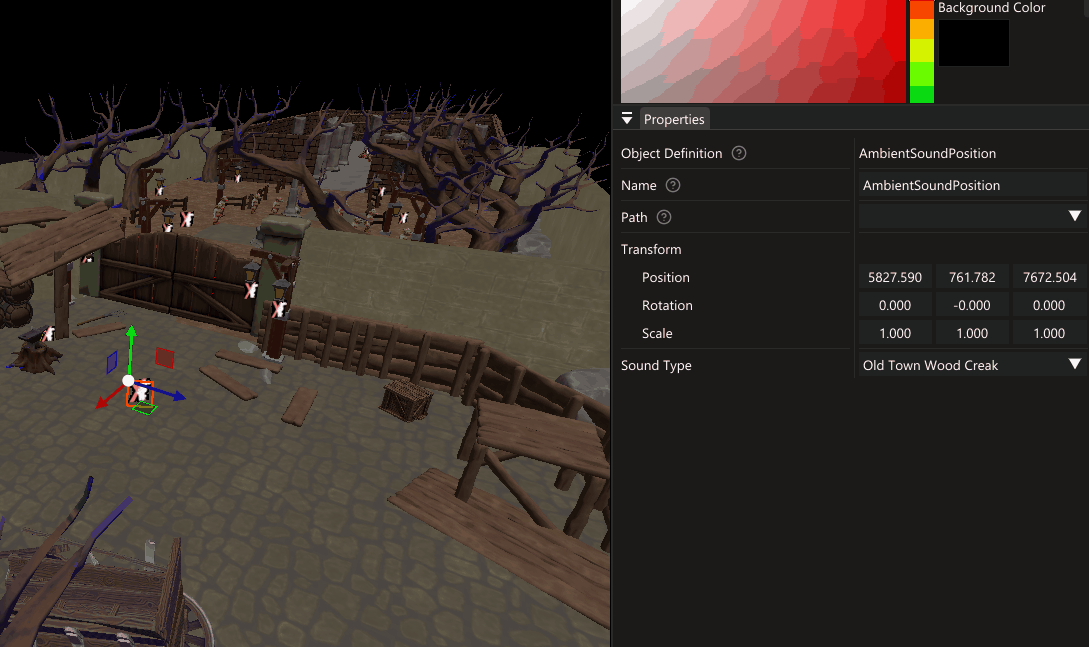Click the Name field with AmbientSoundPosition
This screenshot has width=1089, height=647.
970,185
